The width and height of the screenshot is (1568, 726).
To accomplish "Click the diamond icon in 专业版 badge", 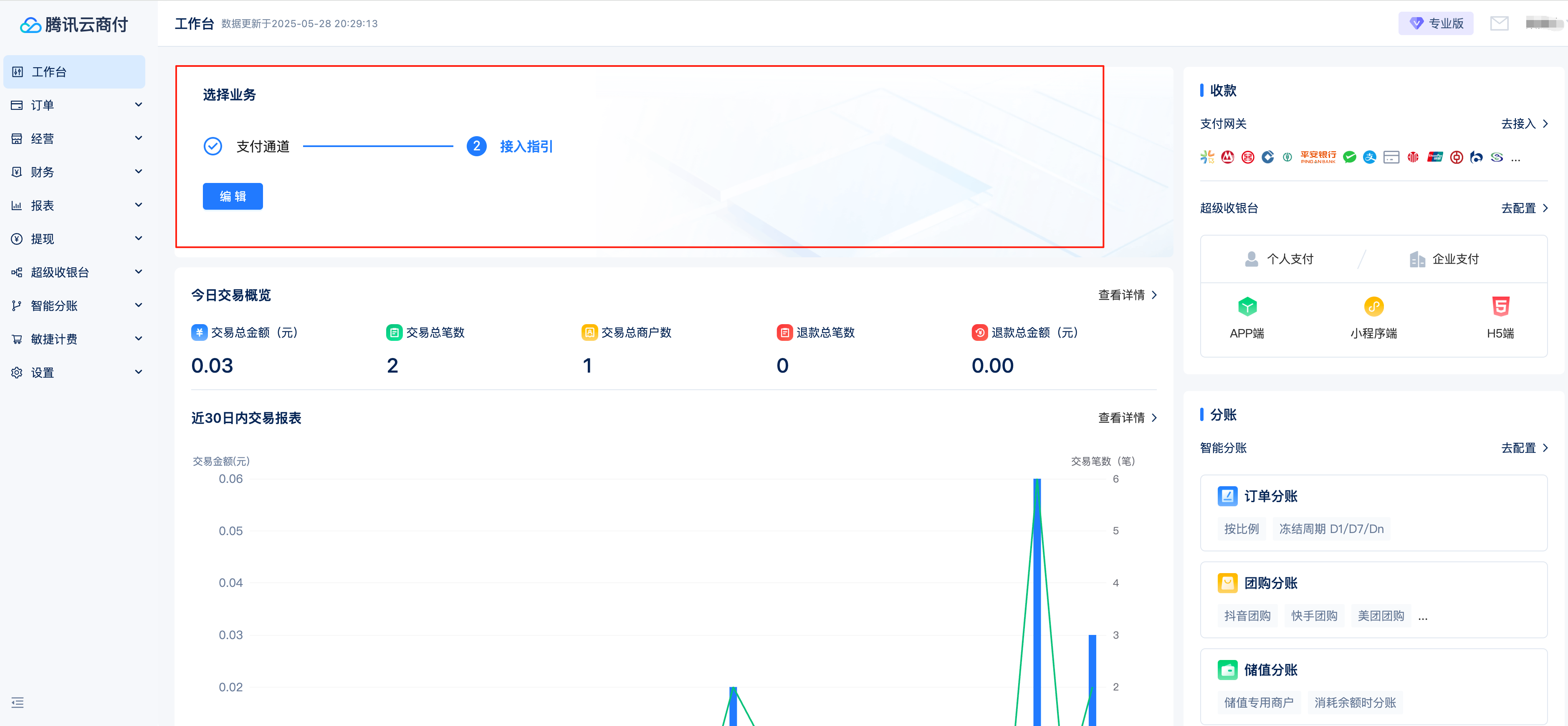I will [1416, 24].
